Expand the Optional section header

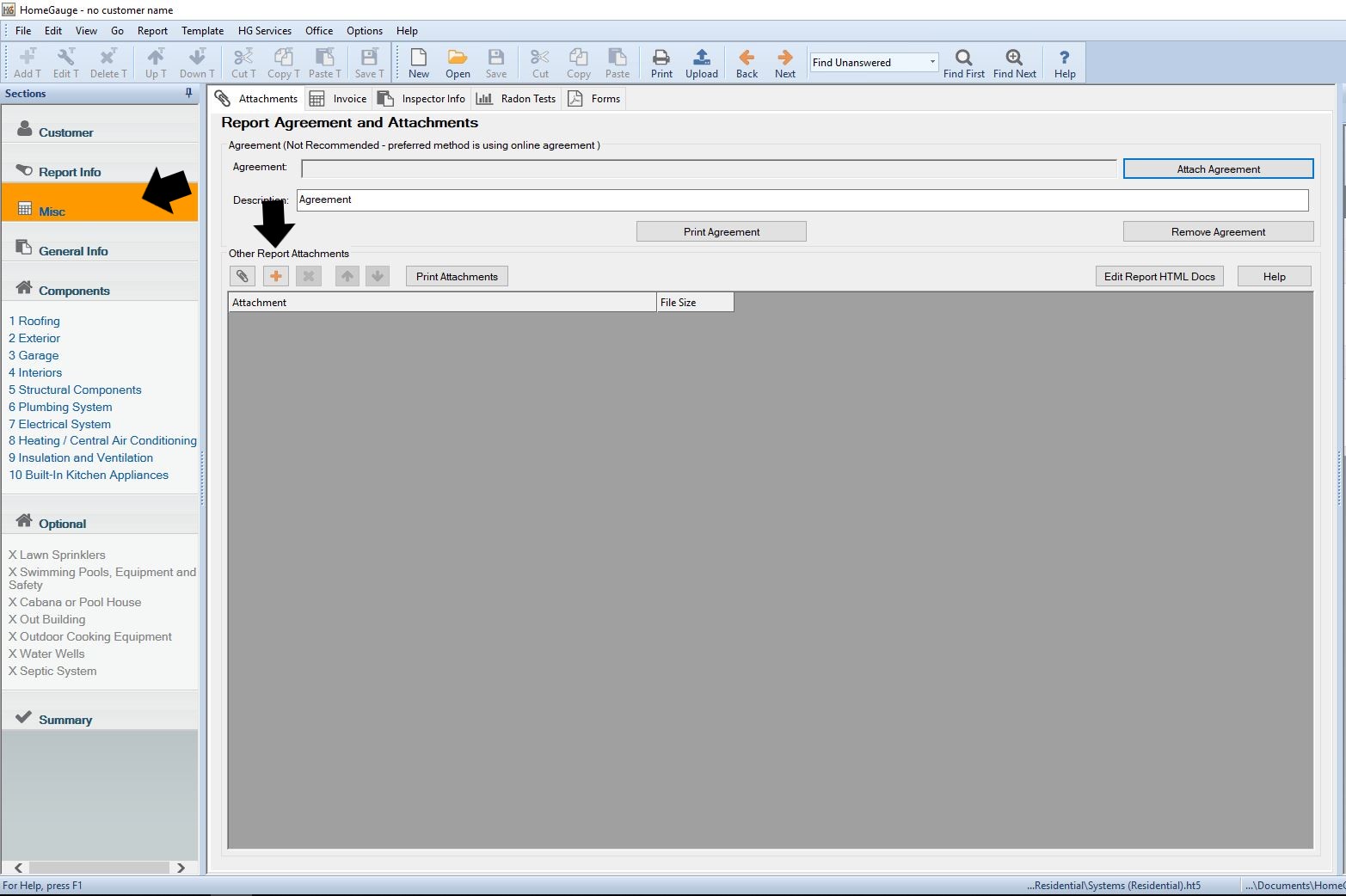62,524
